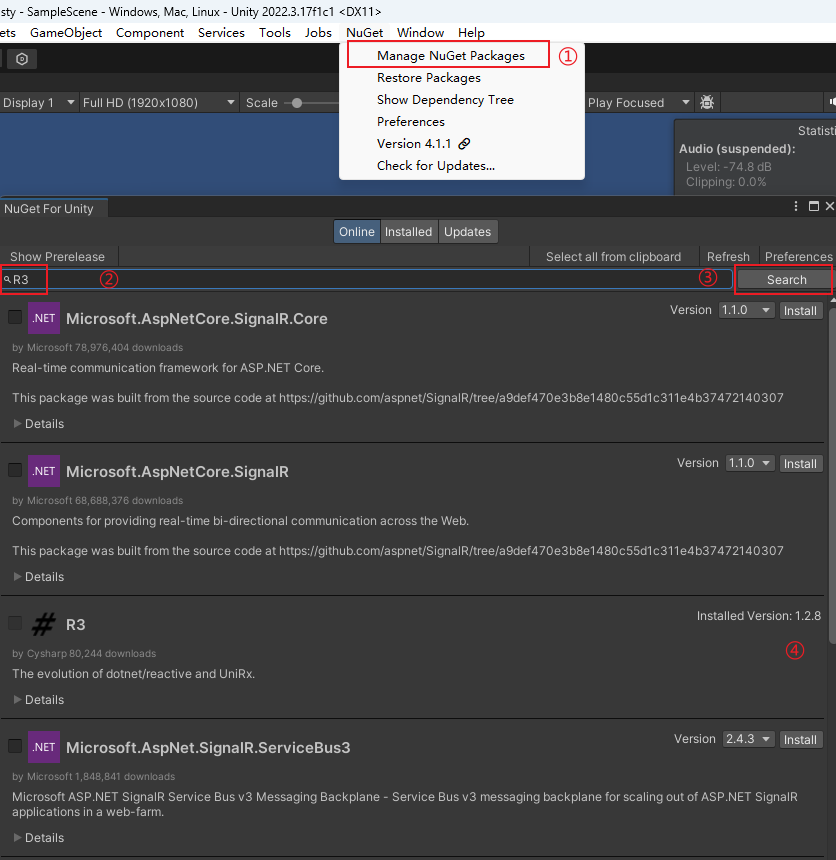Click the Audio (suspended) statistics label
This screenshot has height=860, width=836.
tap(737, 149)
